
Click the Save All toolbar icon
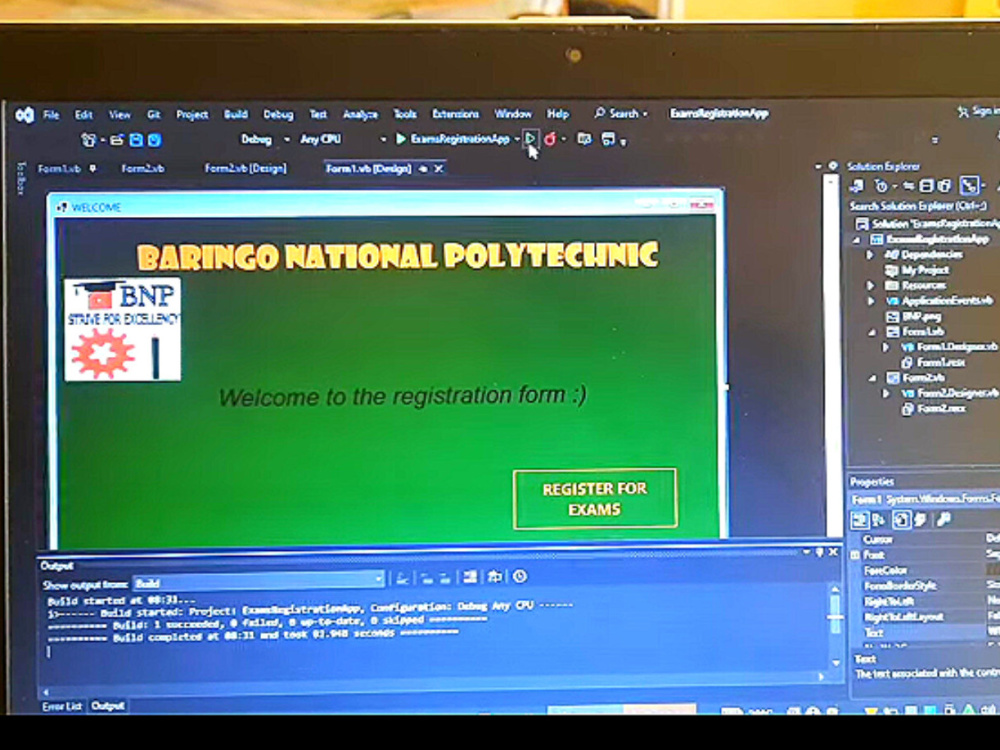point(154,140)
